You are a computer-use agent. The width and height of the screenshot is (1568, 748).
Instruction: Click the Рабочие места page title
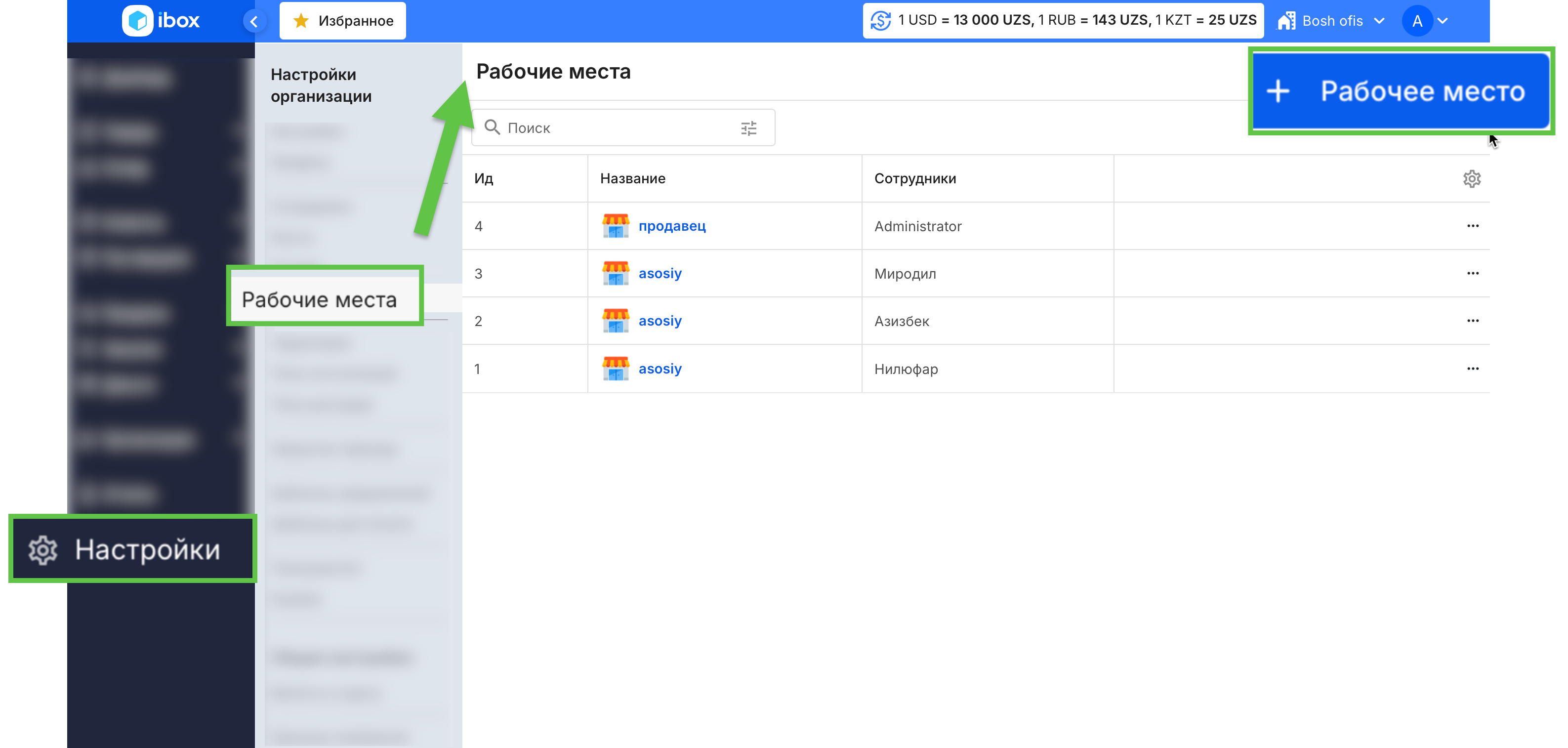553,71
